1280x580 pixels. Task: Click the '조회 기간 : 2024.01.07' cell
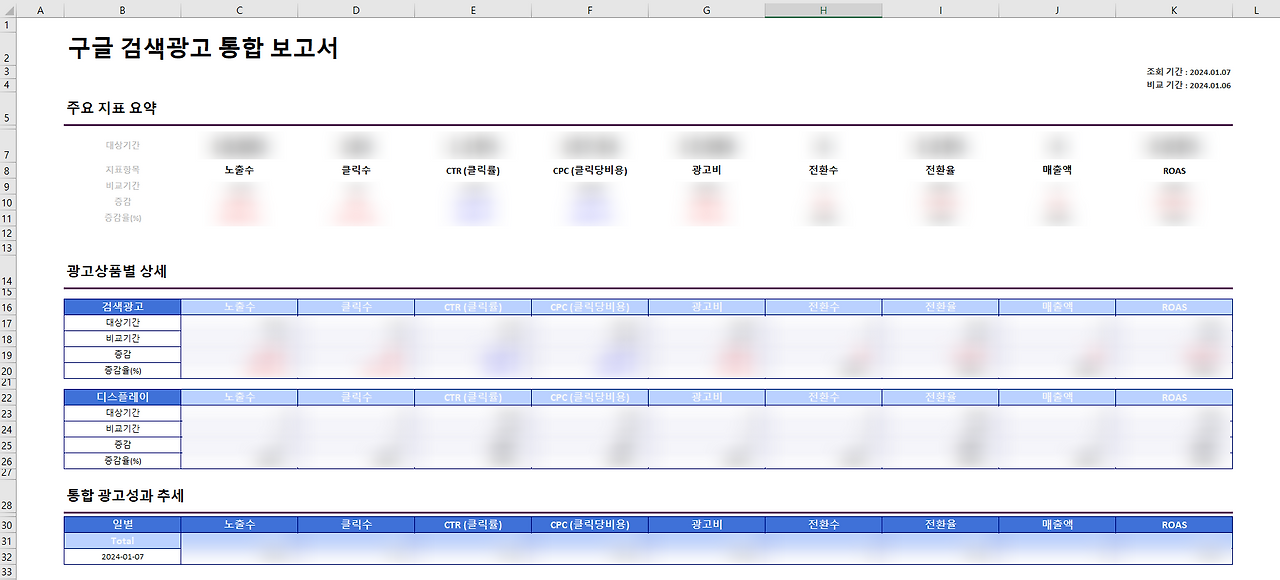tap(1188, 72)
